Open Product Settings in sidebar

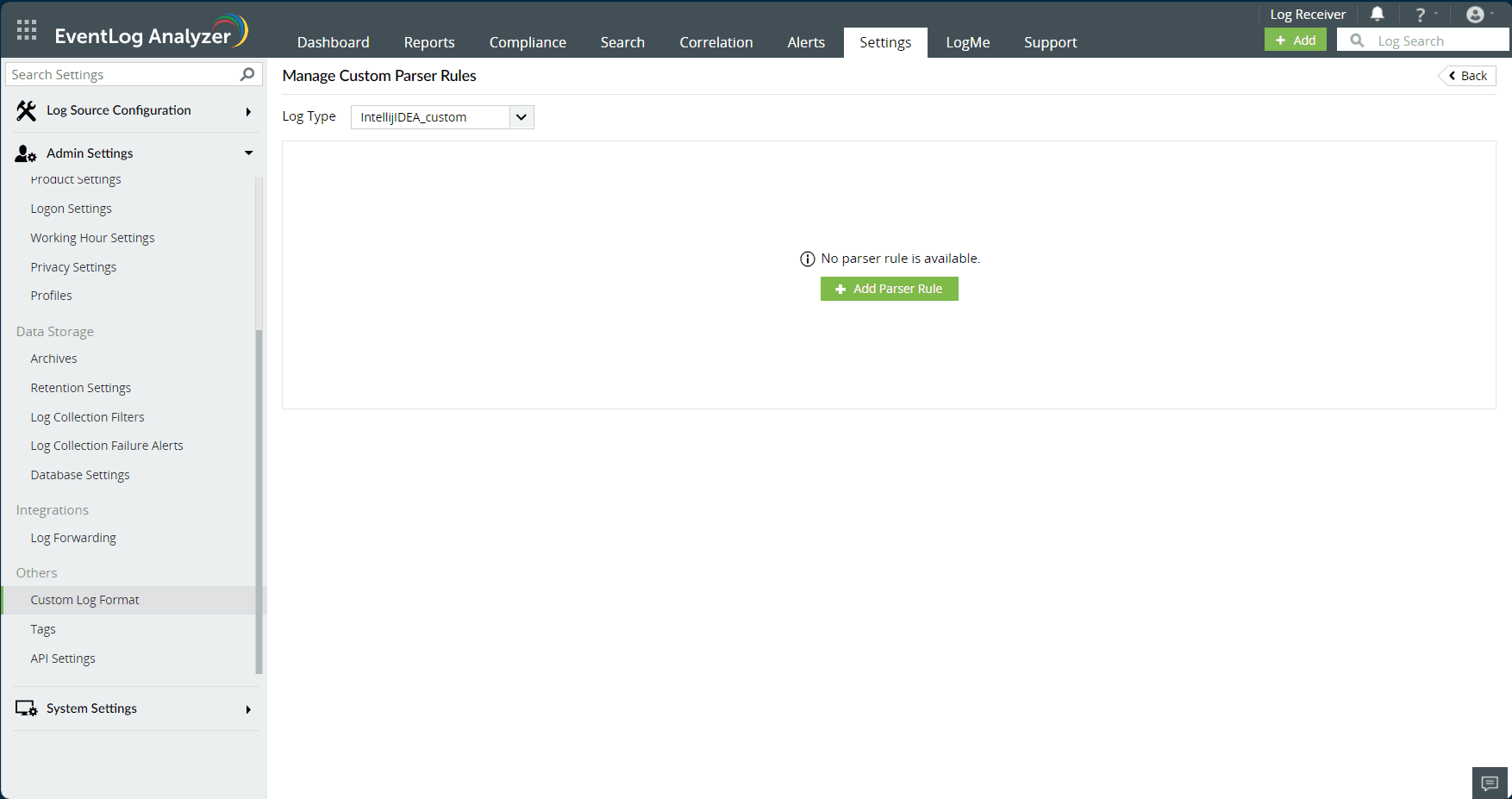pos(76,179)
